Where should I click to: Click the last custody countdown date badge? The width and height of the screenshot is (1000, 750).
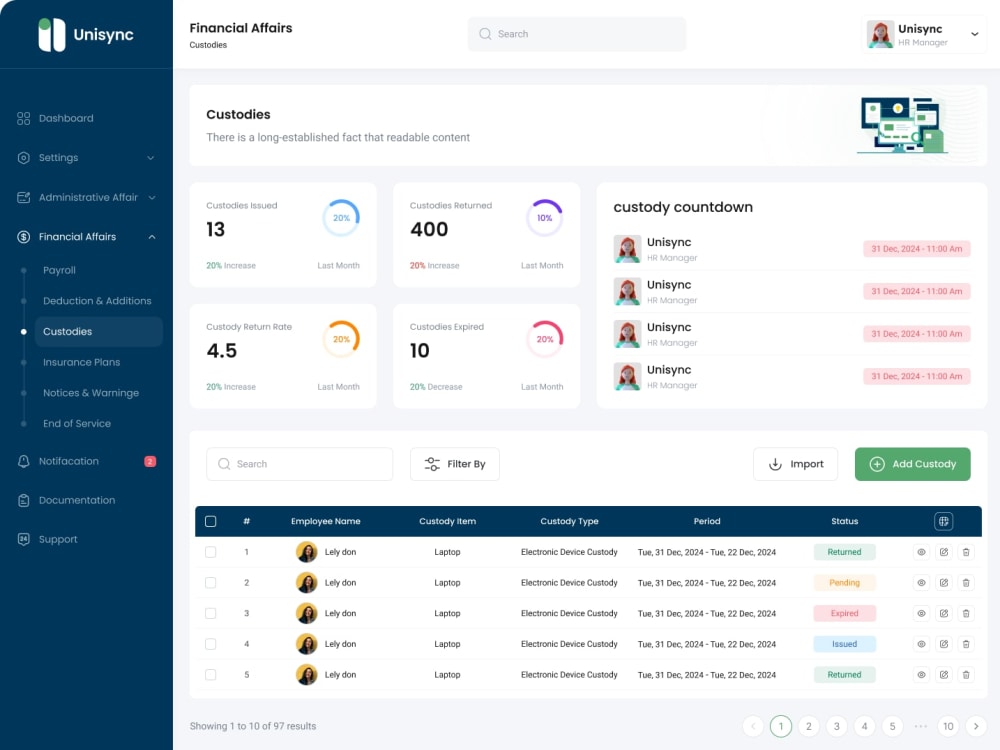pos(916,376)
